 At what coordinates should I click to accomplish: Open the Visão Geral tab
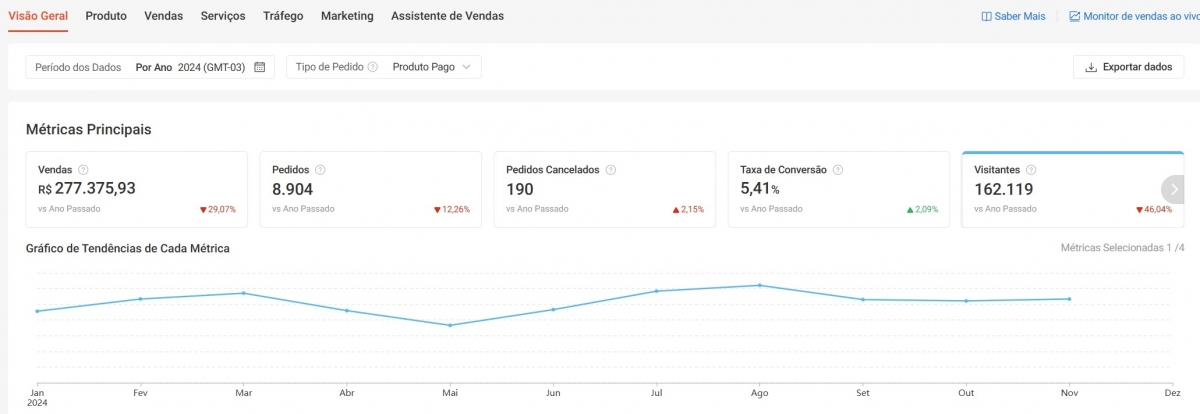(x=38, y=16)
